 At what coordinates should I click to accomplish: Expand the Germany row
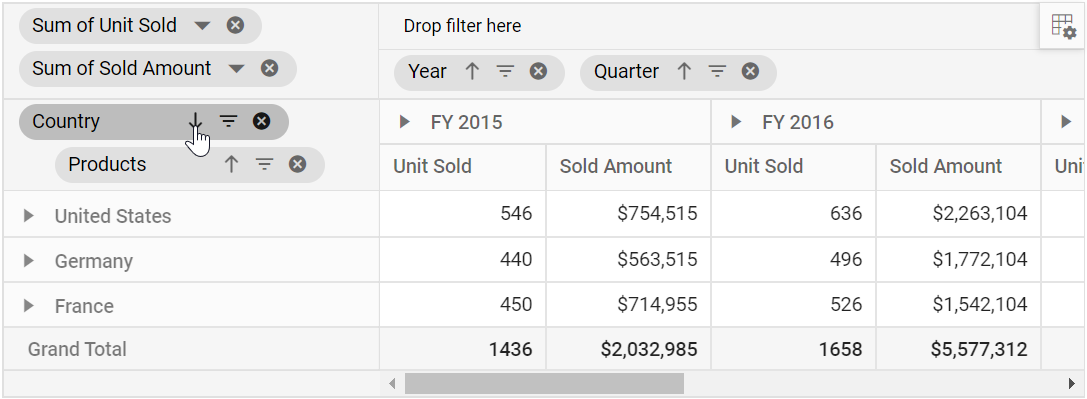tap(28, 260)
